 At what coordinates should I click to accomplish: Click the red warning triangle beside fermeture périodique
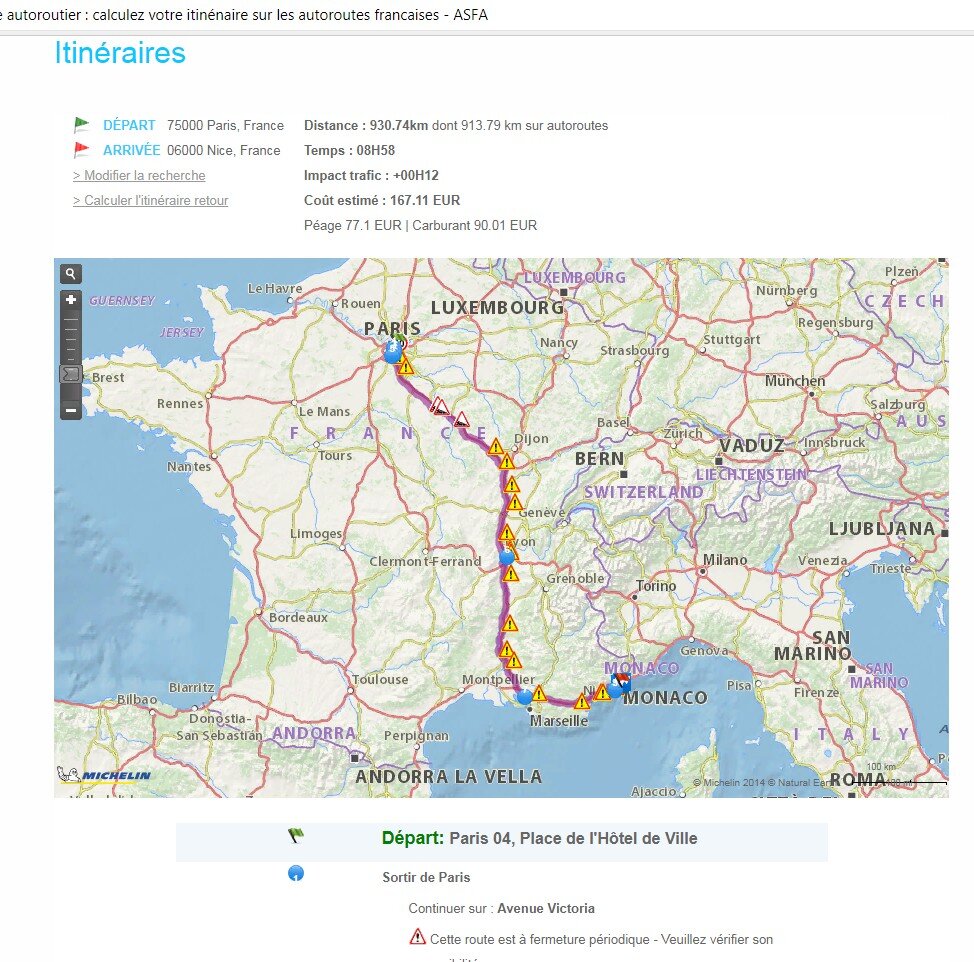pyautogui.click(x=417, y=937)
